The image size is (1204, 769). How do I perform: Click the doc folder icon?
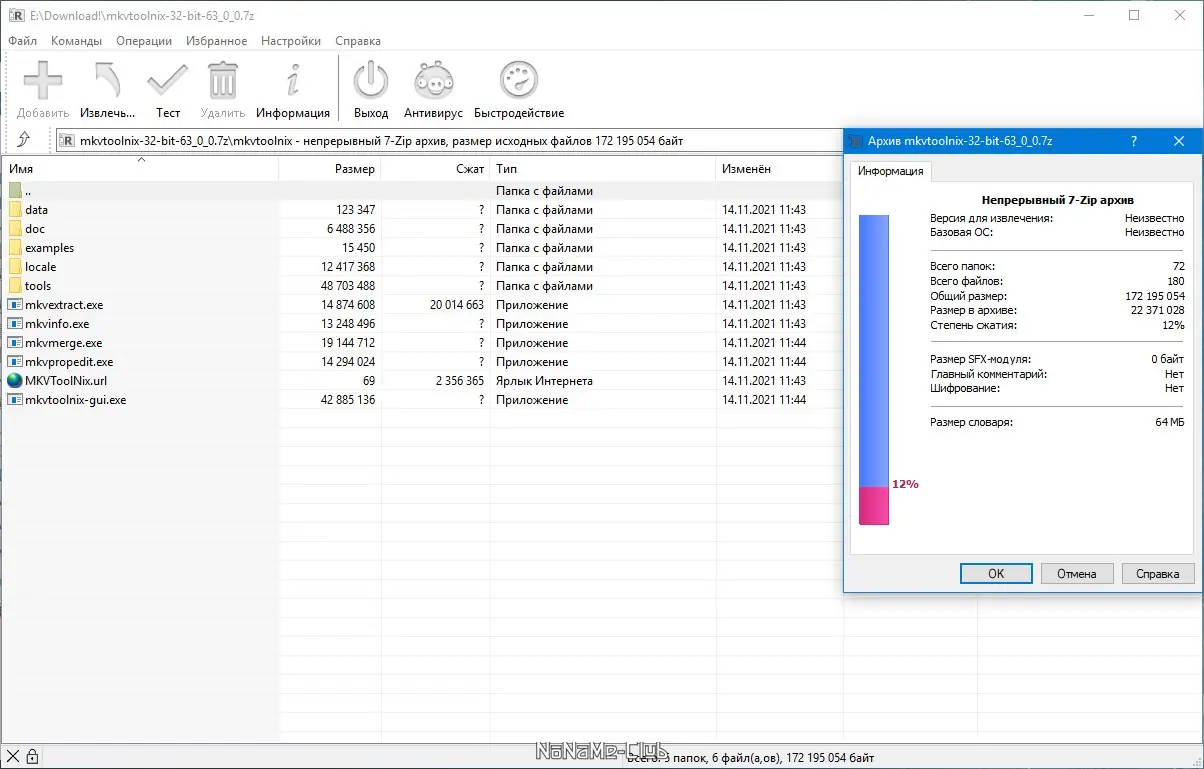[15, 229]
